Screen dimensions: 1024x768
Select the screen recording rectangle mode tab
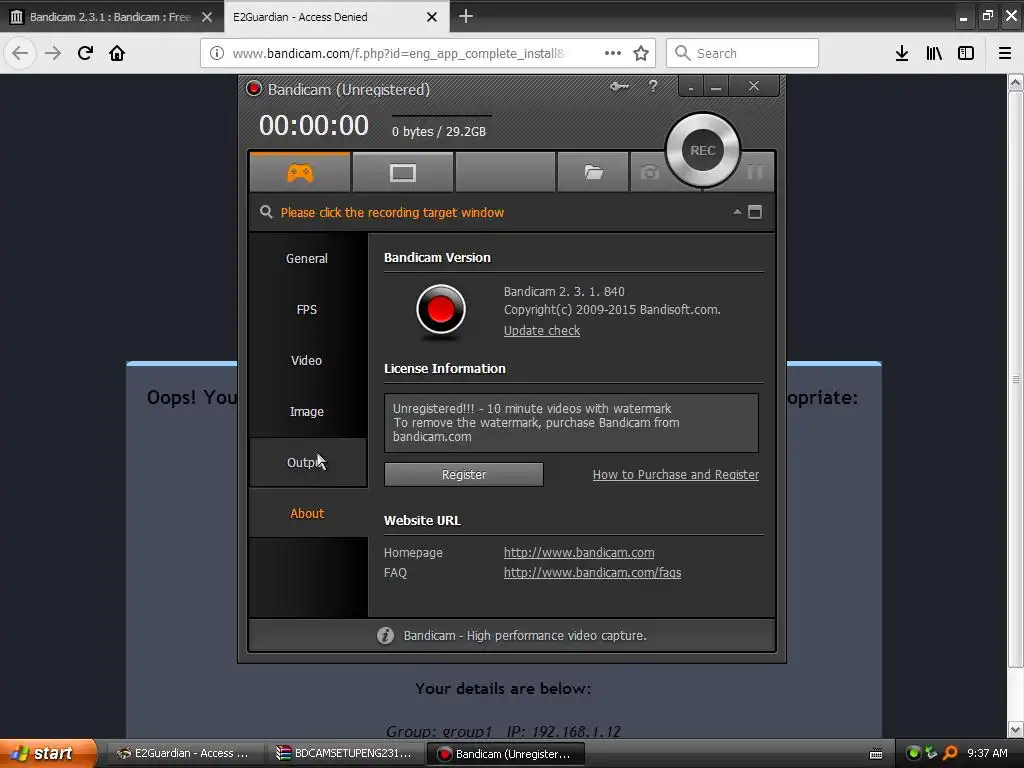[402, 172]
